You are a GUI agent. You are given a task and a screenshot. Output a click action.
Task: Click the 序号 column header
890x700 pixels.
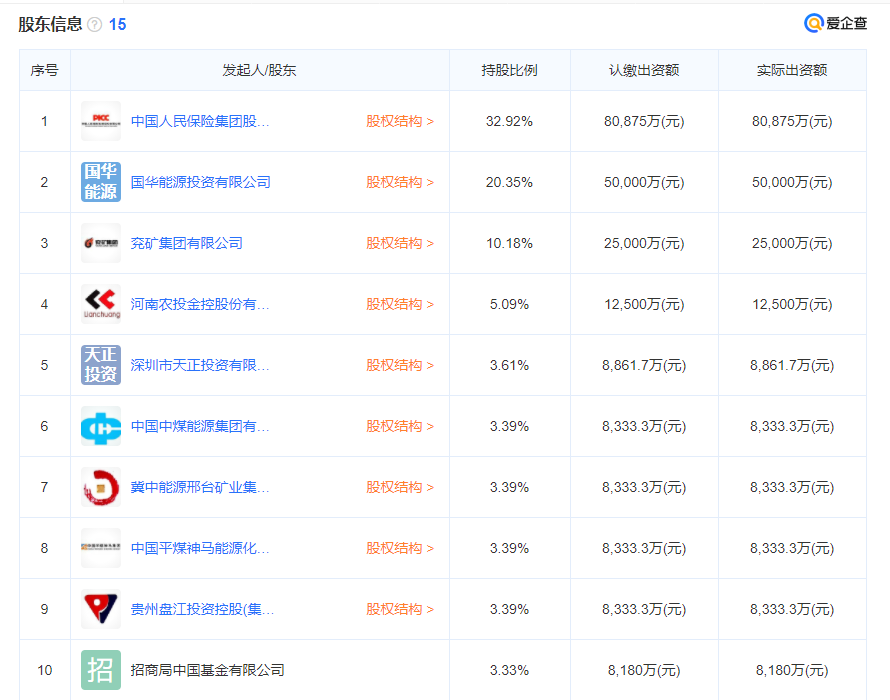point(44,70)
